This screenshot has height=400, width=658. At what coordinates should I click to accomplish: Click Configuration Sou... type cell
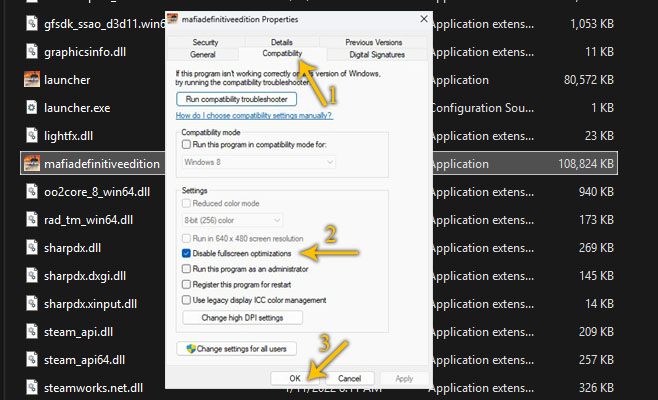[483, 108]
